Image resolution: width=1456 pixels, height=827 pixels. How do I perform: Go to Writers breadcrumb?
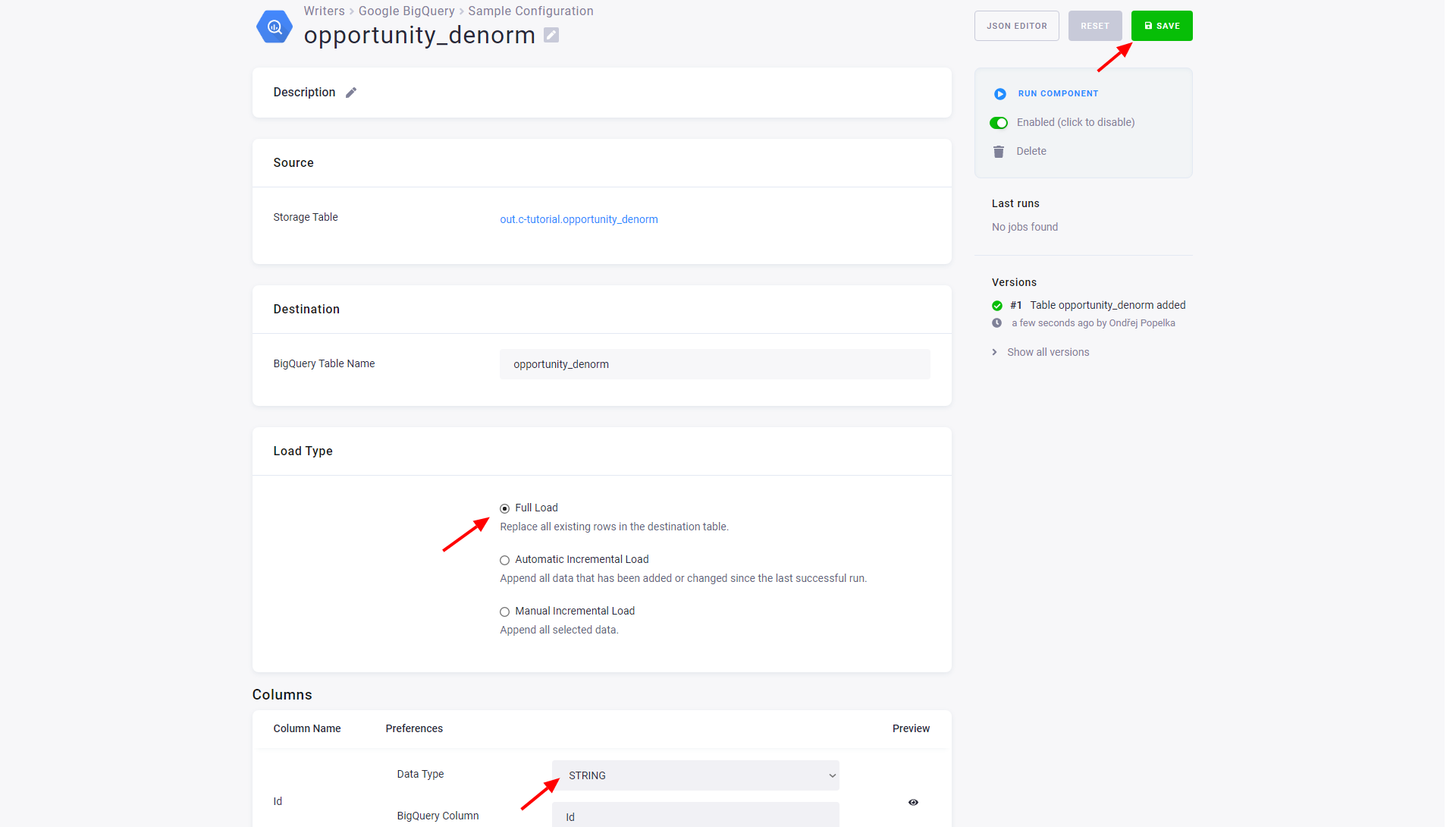tap(324, 11)
